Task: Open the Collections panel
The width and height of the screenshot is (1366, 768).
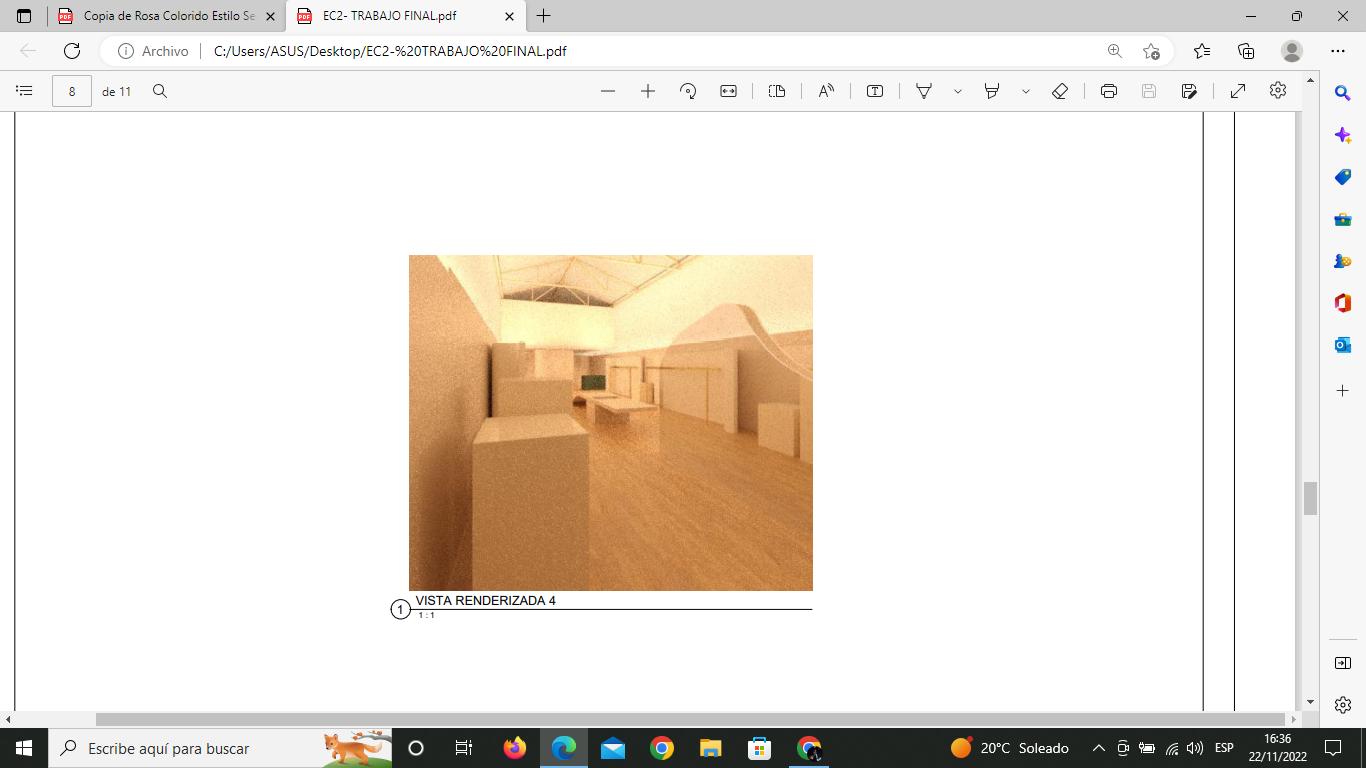Action: coord(1246,50)
